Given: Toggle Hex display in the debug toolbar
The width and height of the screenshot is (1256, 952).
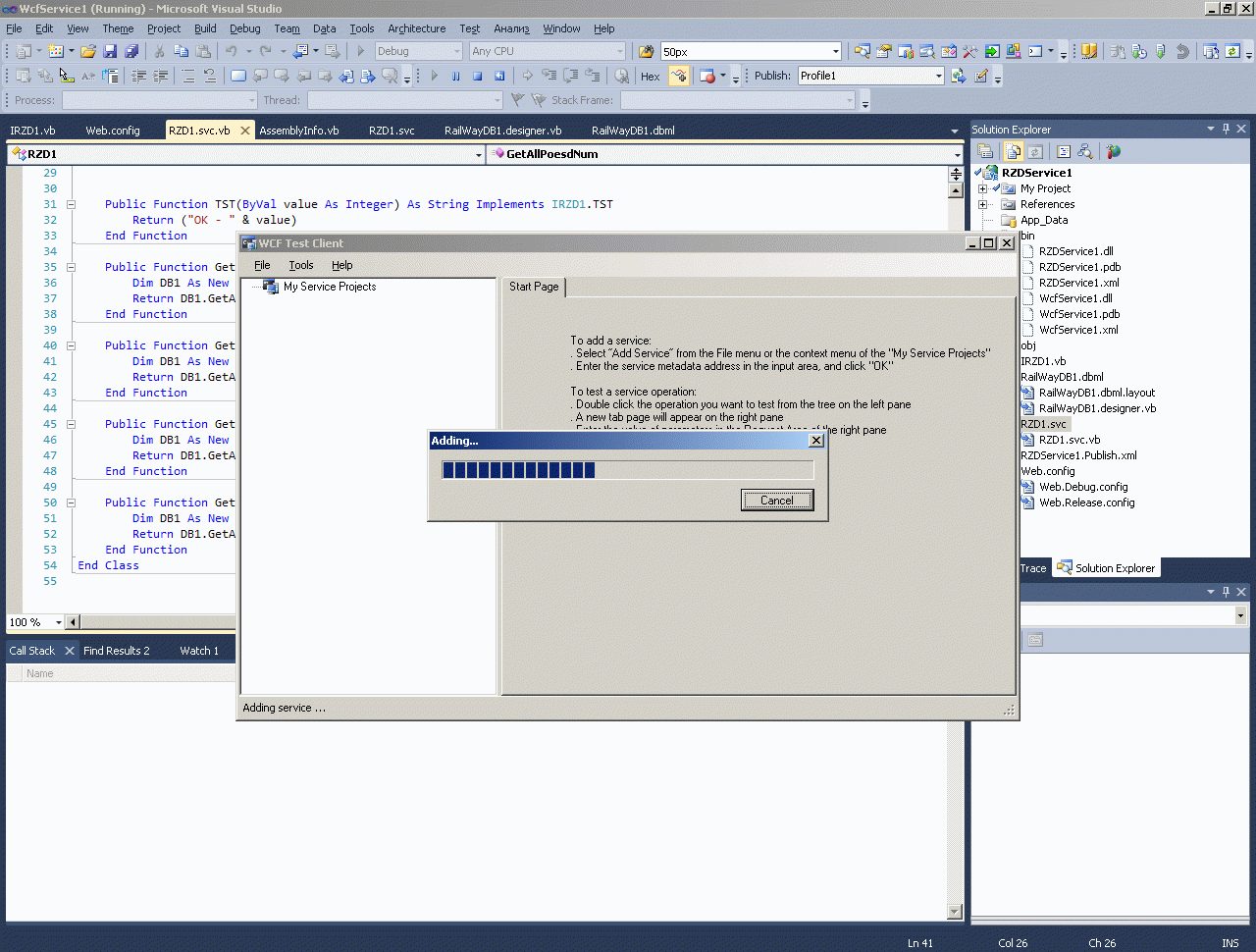Looking at the screenshot, I should [x=650, y=76].
